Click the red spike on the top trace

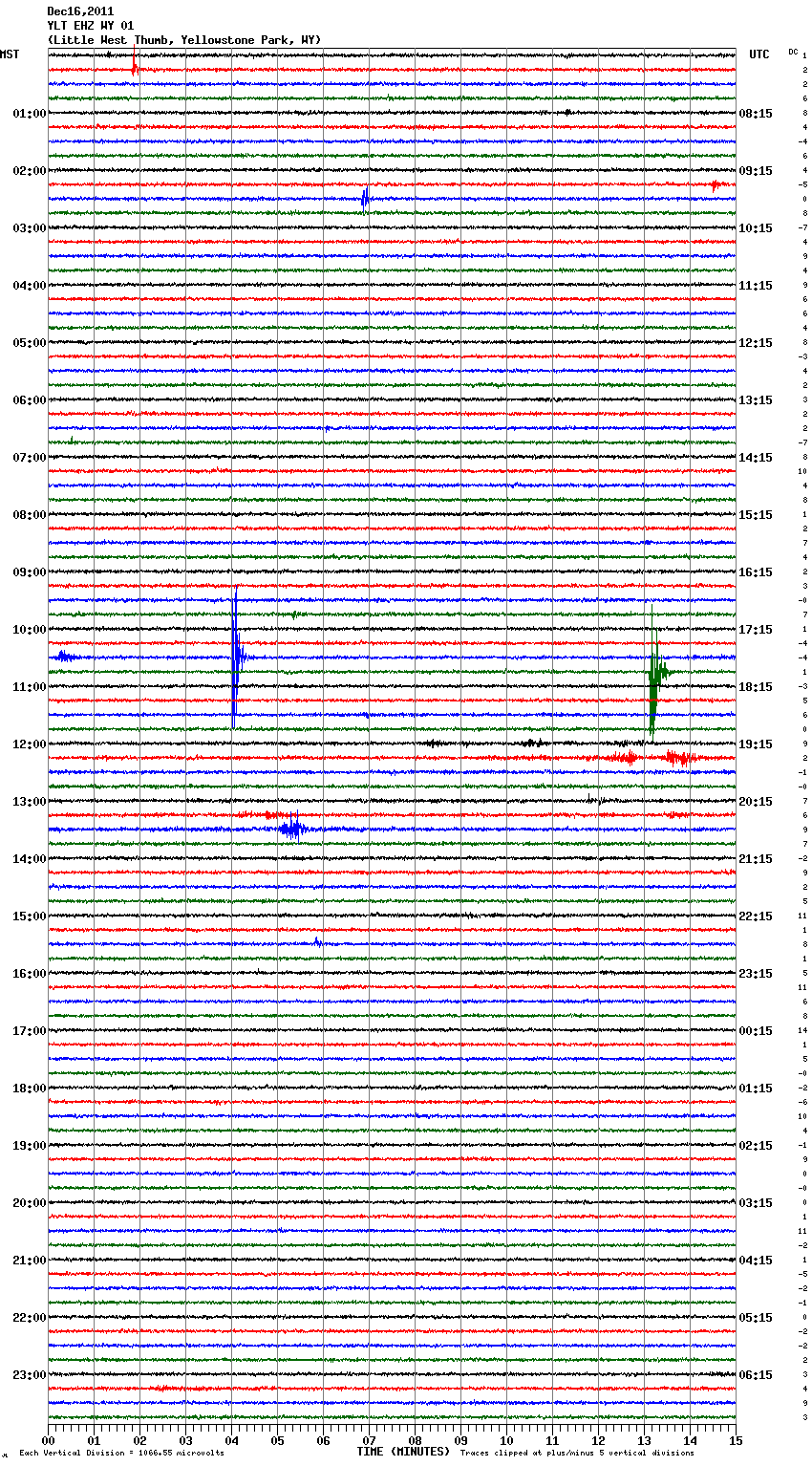pos(135,63)
